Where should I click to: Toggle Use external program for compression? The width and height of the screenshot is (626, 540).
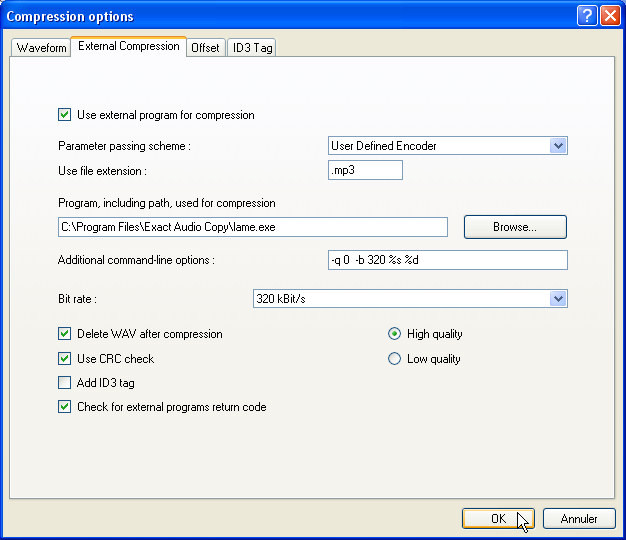pos(65,115)
